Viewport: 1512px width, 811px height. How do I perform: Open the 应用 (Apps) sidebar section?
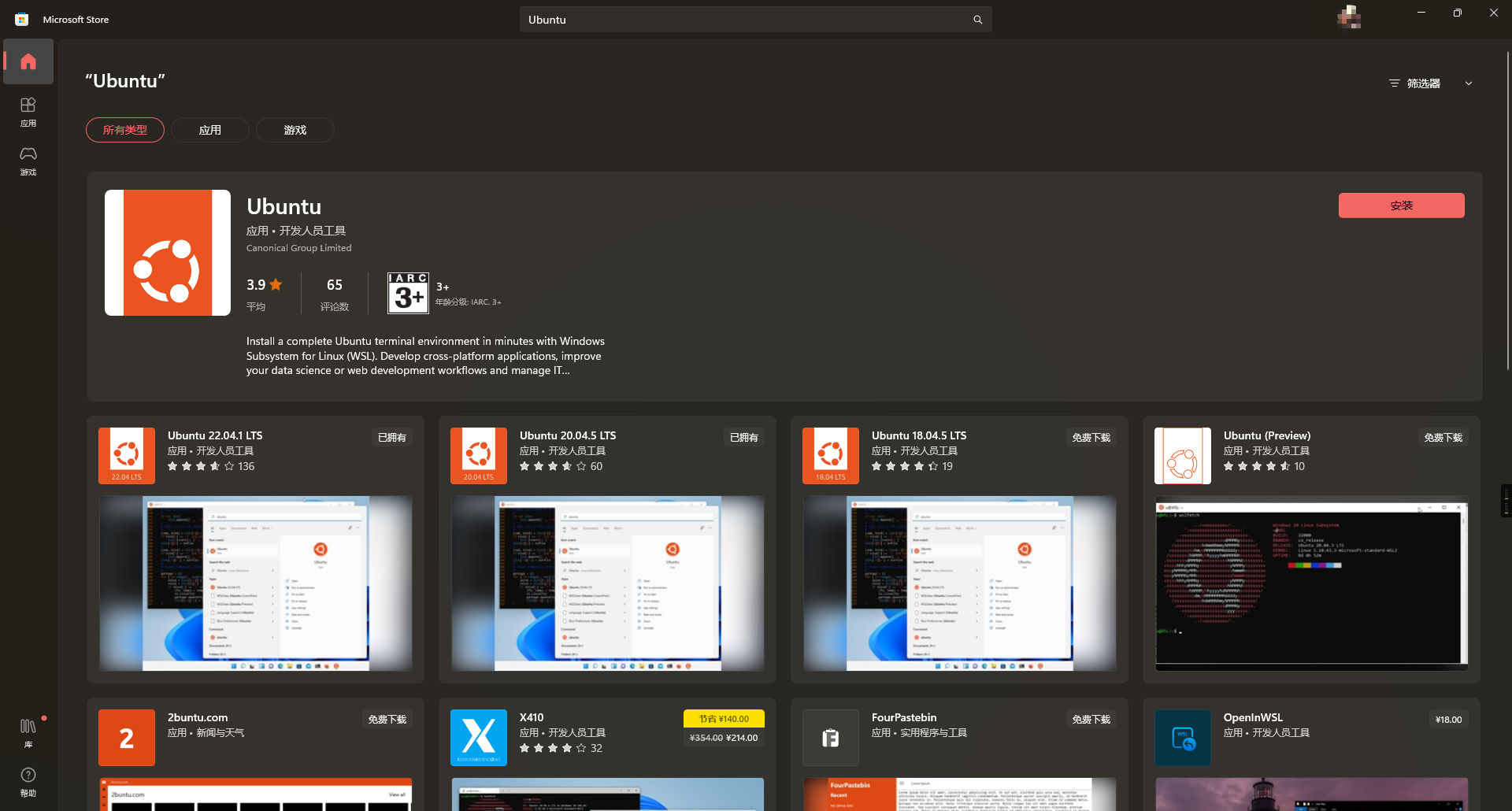click(28, 112)
